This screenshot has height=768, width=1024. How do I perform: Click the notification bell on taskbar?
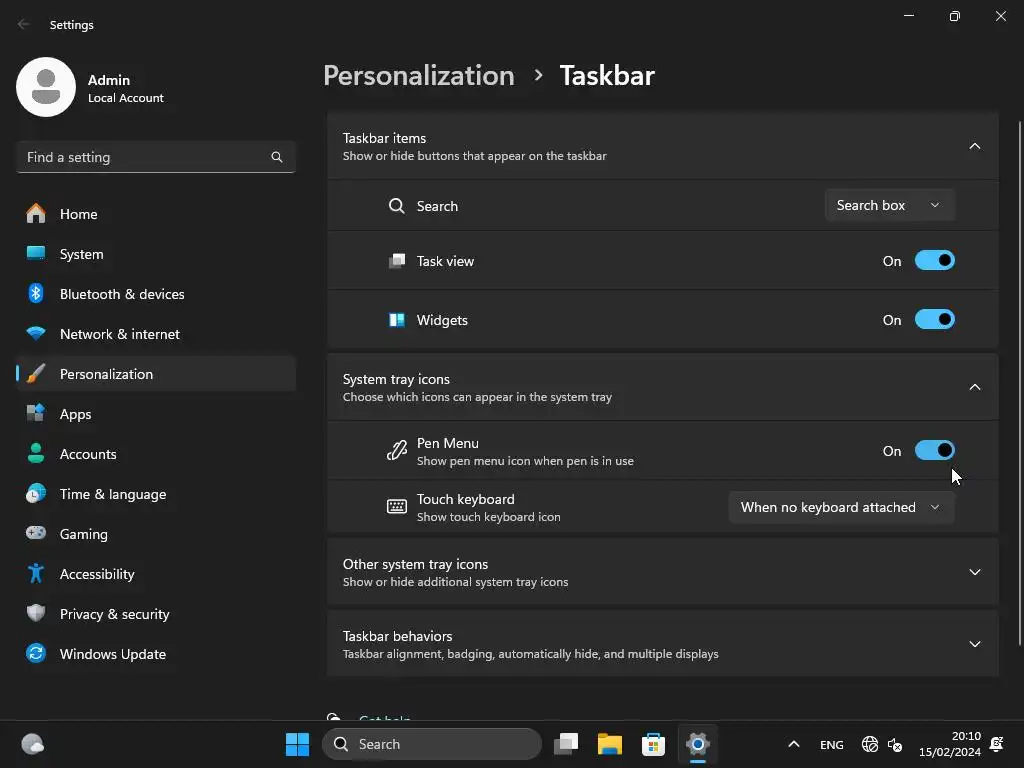997,744
